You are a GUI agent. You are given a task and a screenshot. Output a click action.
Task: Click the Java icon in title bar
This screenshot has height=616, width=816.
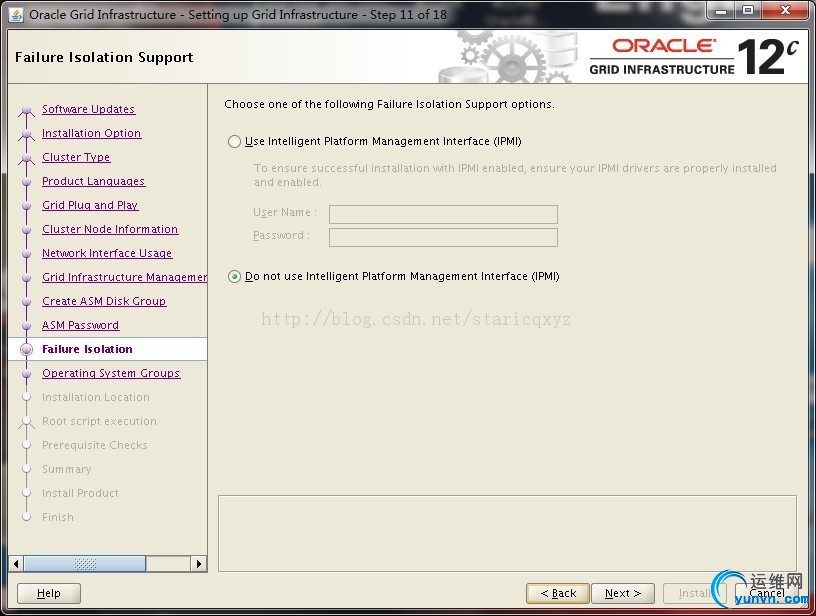pyautogui.click(x=16, y=15)
